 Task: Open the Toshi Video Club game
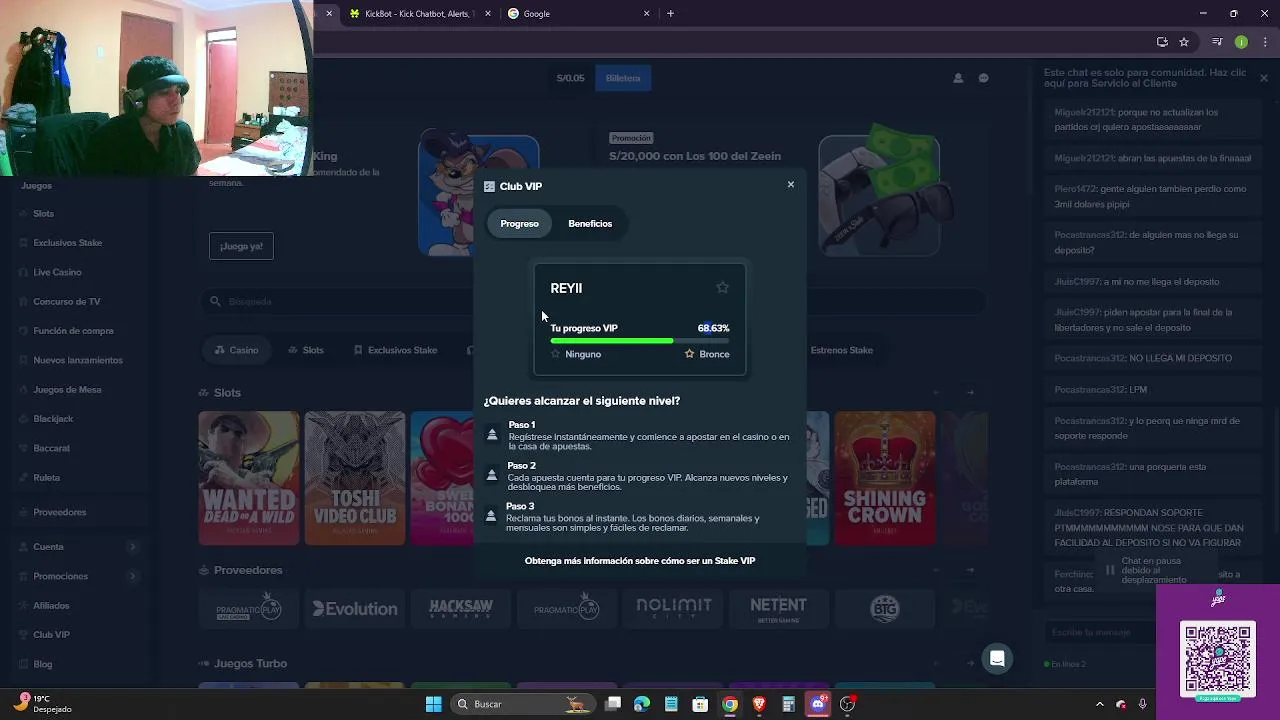[x=355, y=478]
